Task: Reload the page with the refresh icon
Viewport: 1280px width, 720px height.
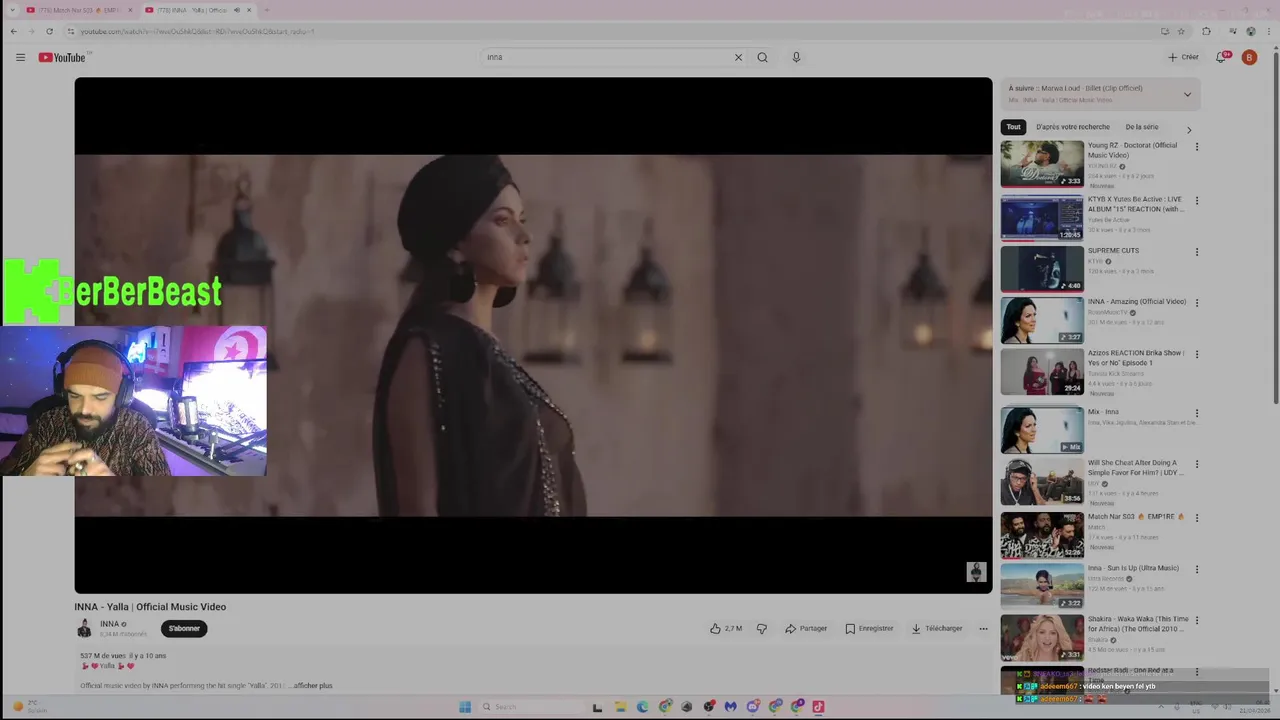Action: click(x=49, y=31)
